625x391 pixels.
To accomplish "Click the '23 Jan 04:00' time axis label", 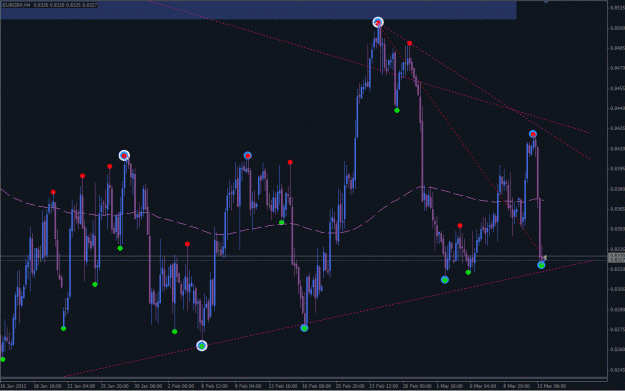I will click(81, 386).
